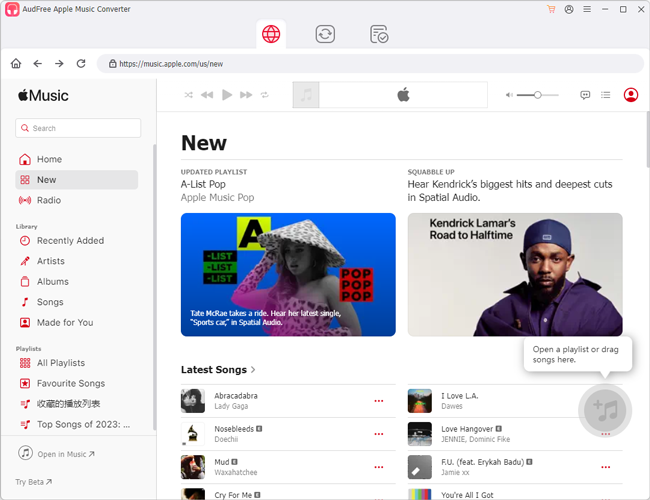
Task: Adjust the volume slider
Action: 538,95
